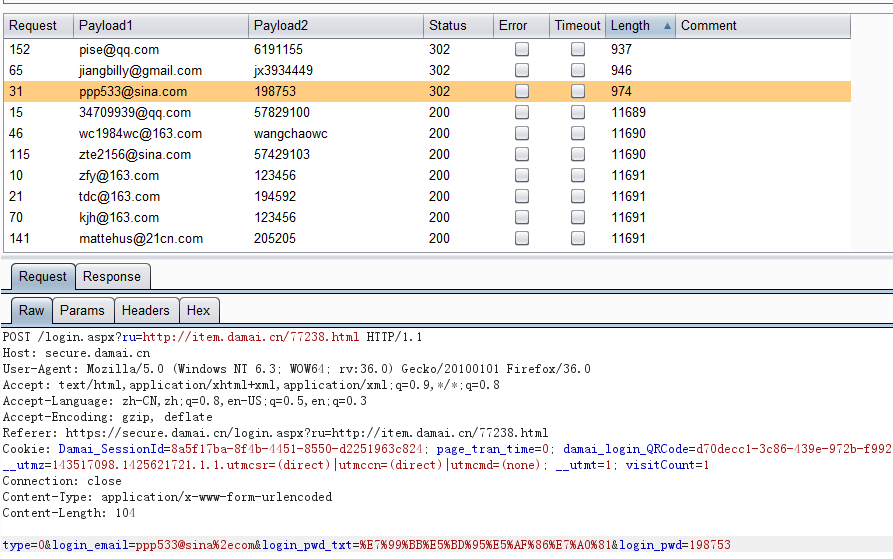
Task: Click the Accept-Encoding header line
Action: click(108, 417)
